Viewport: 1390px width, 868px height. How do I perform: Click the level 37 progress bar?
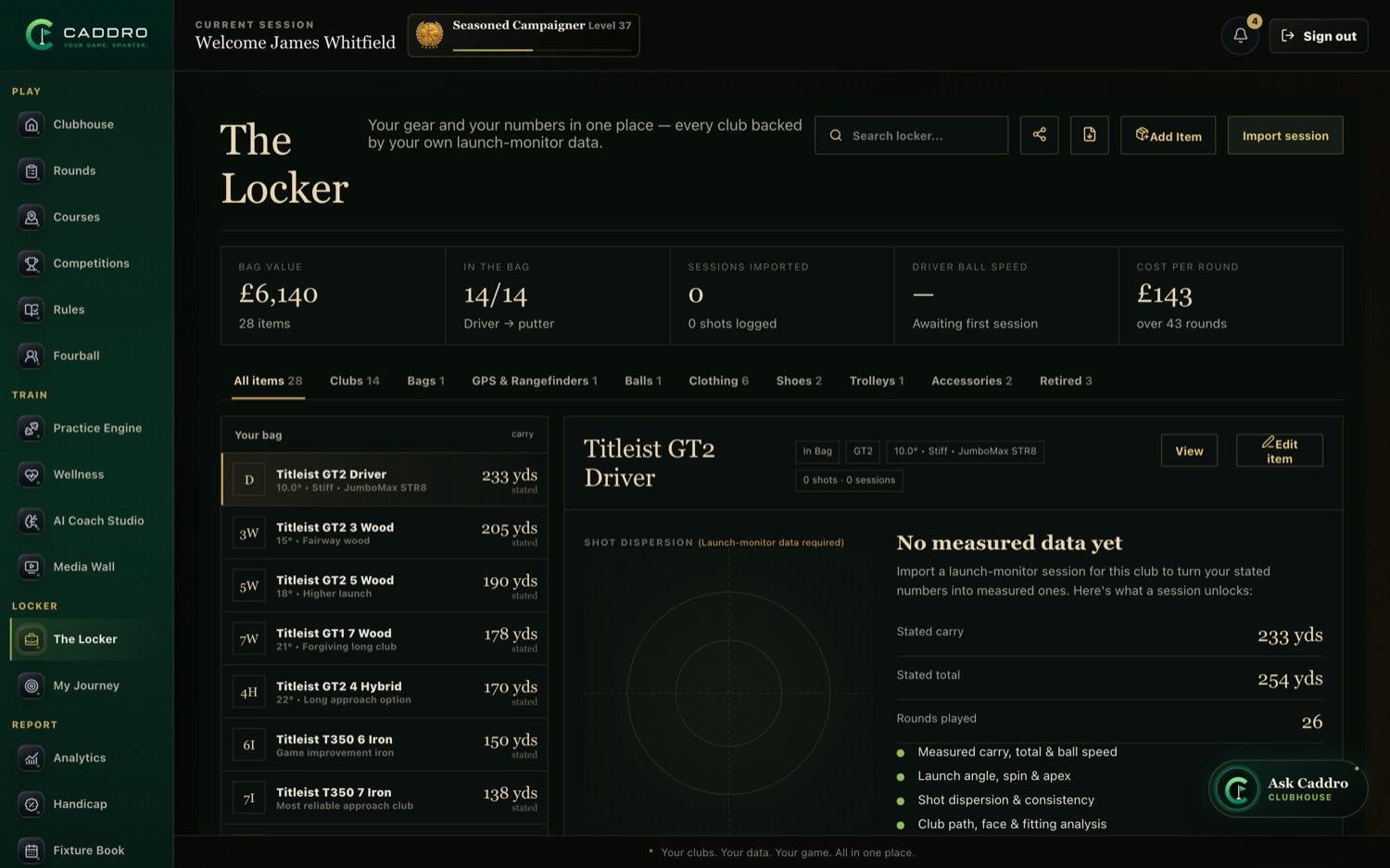542,50
